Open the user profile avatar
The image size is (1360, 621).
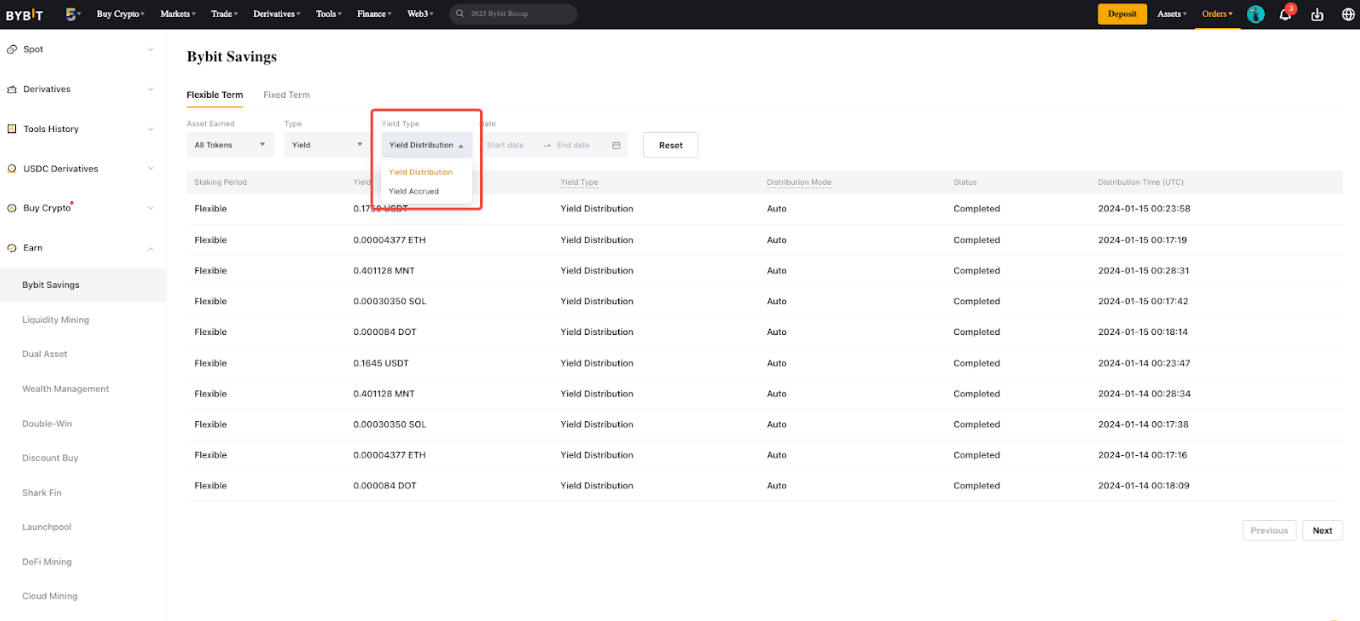(1255, 14)
